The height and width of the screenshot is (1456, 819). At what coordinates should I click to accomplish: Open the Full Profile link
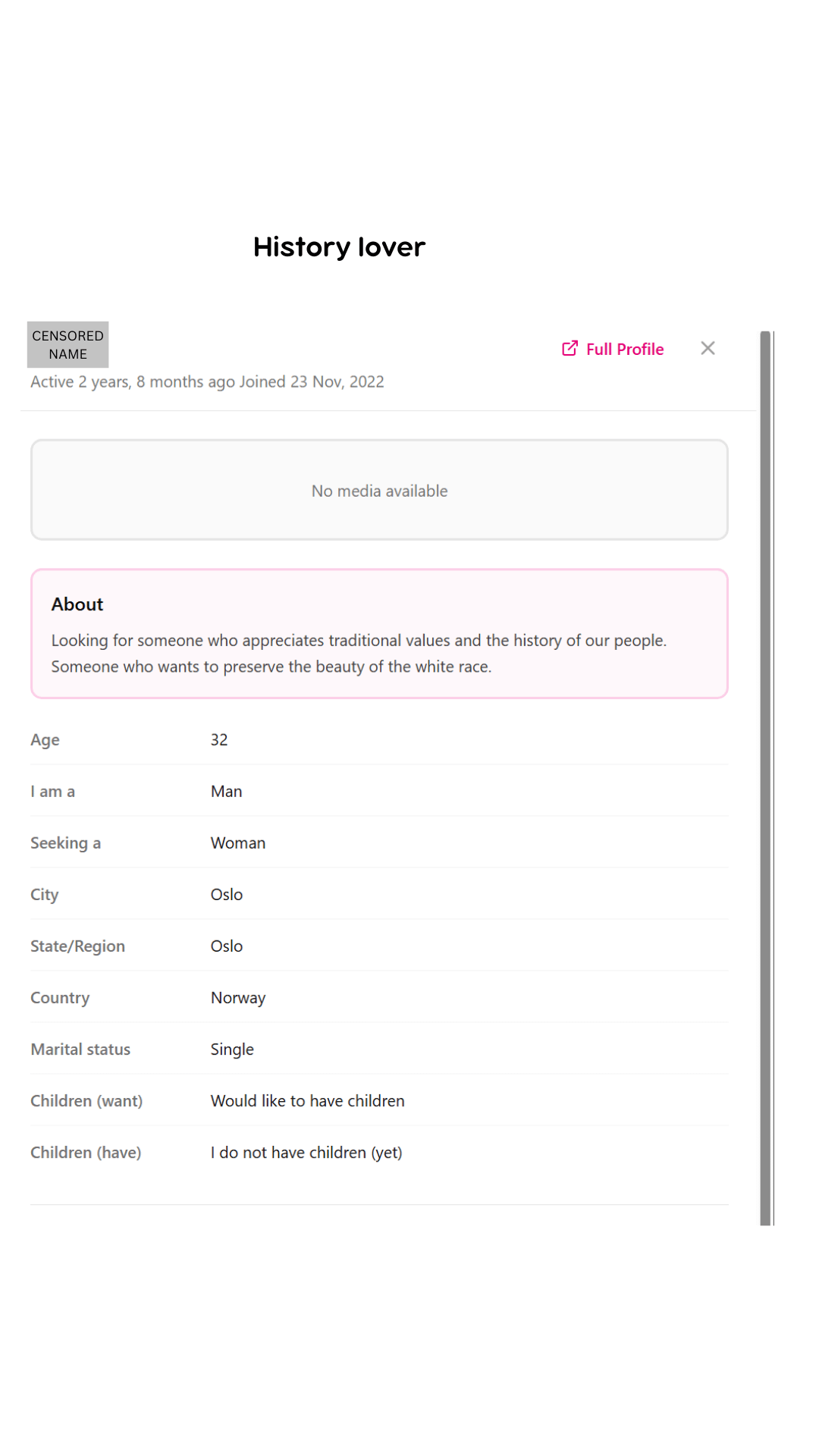pyautogui.click(x=624, y=349)
